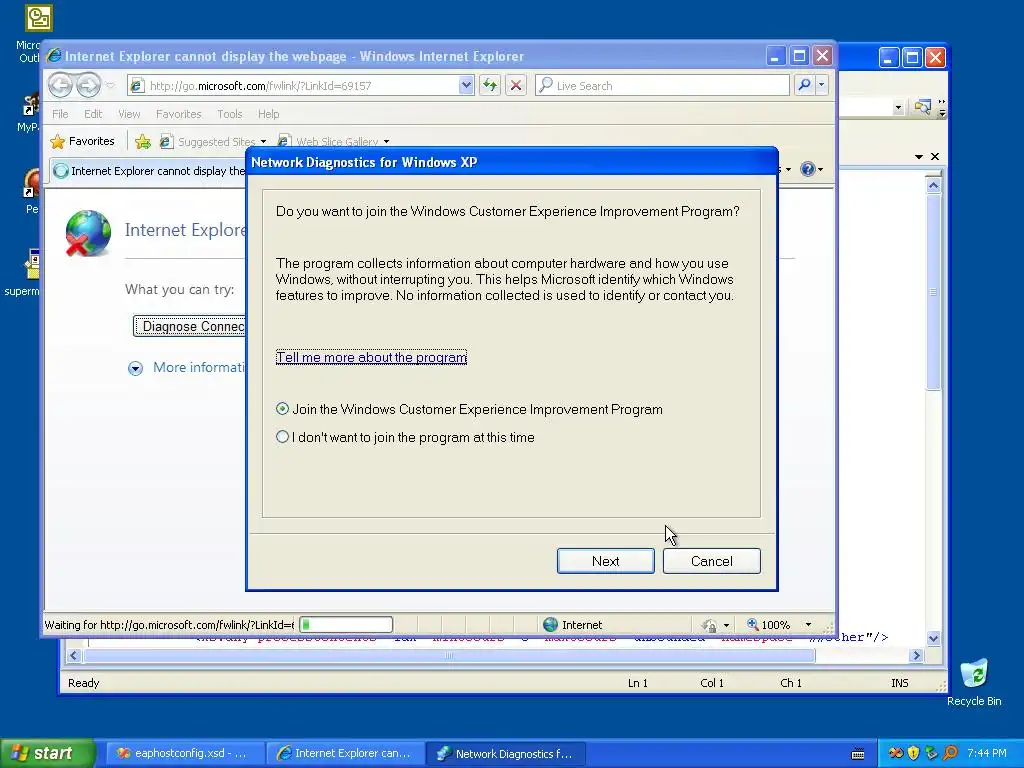Screen dimensions: 1024x768
Task: Open the zoom level dropdown arrow
Action: tap(808, 625)
